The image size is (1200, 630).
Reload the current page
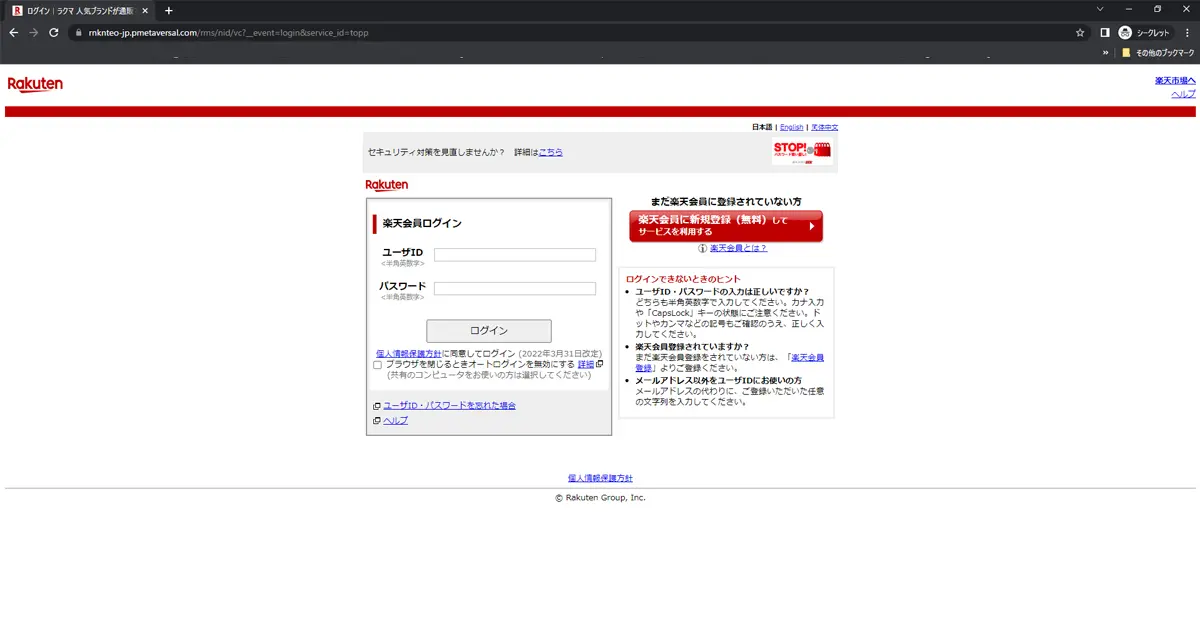(x=53, y=32)
